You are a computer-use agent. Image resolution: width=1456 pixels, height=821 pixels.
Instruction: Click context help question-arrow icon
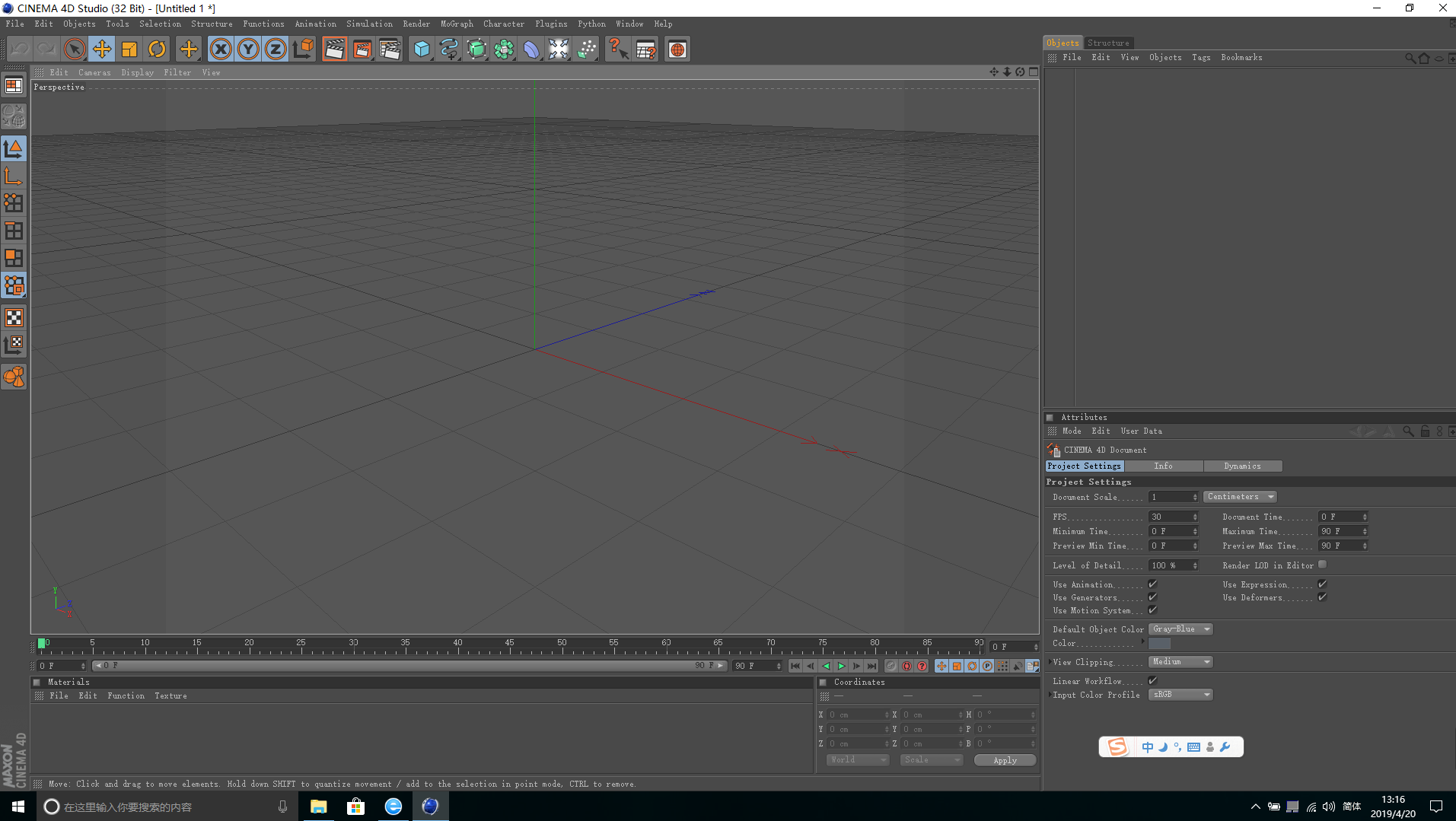pyautogui.click(x=618, y=49)
